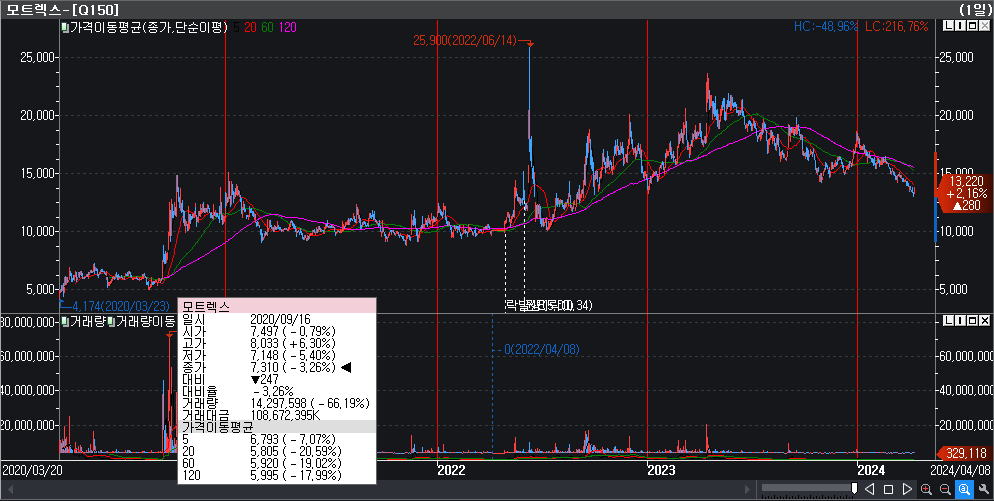Step chart forward with the right triangle
The height and width of the screenshot is (501, 994).
pos(907,489)
